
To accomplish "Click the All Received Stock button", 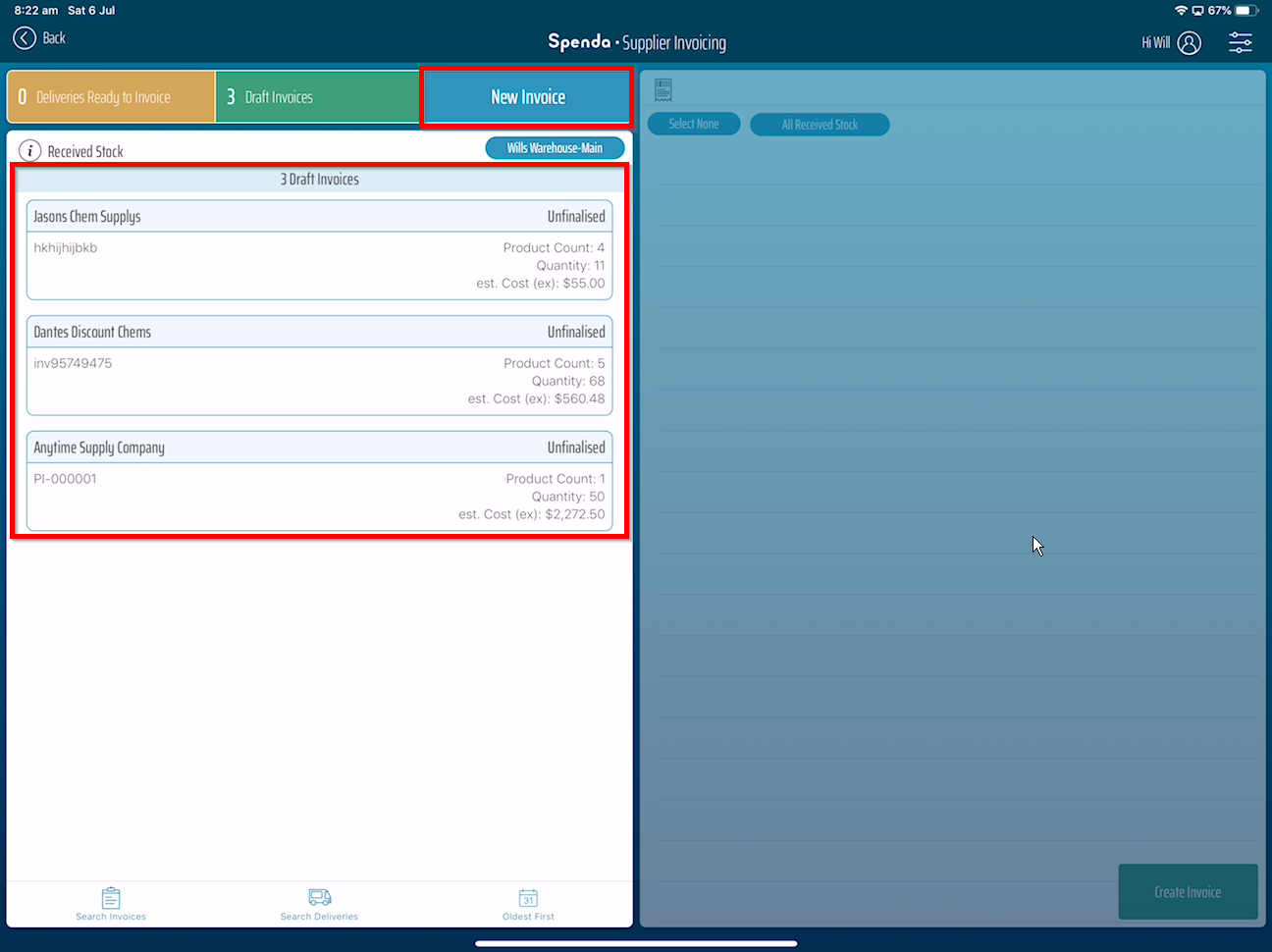I will [820, 125].
